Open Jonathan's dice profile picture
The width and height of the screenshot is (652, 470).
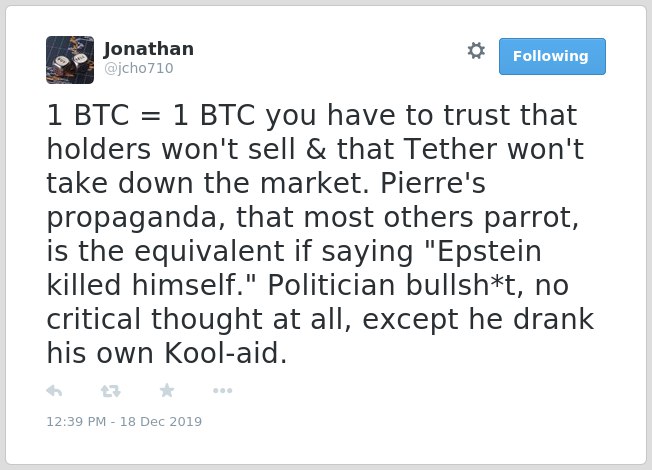point(70,60)
